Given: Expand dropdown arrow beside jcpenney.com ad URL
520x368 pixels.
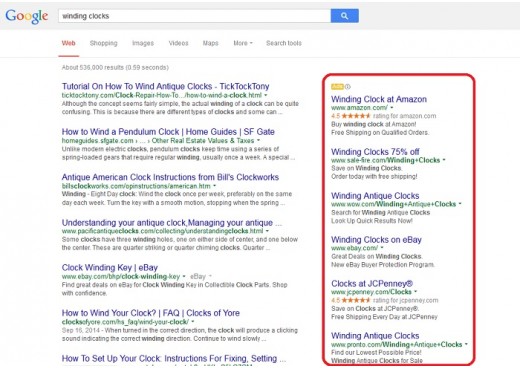Looking at the screenshot, I should point(415,292).
